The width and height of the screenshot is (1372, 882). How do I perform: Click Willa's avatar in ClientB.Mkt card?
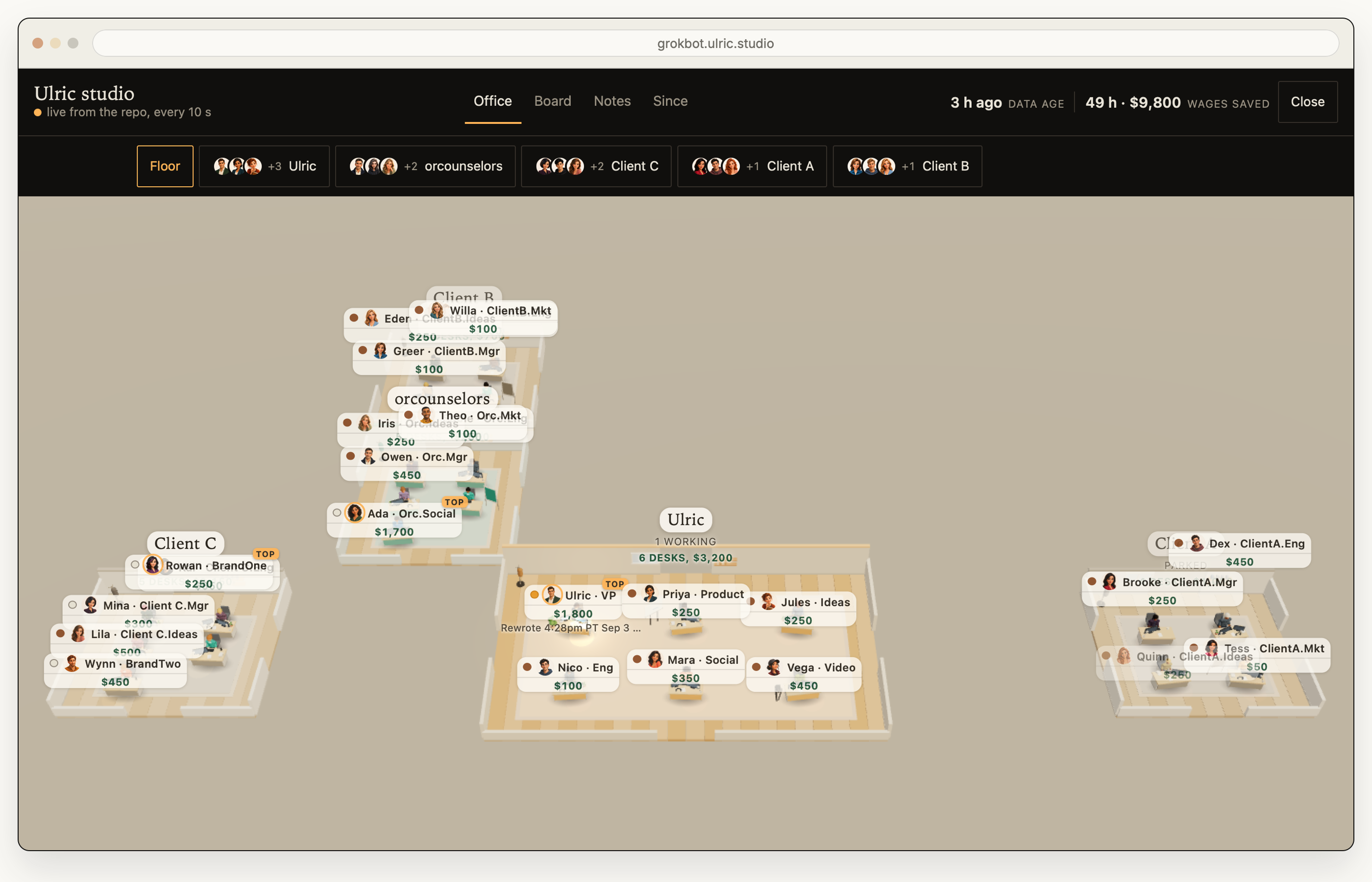click(x=437, y=310)
